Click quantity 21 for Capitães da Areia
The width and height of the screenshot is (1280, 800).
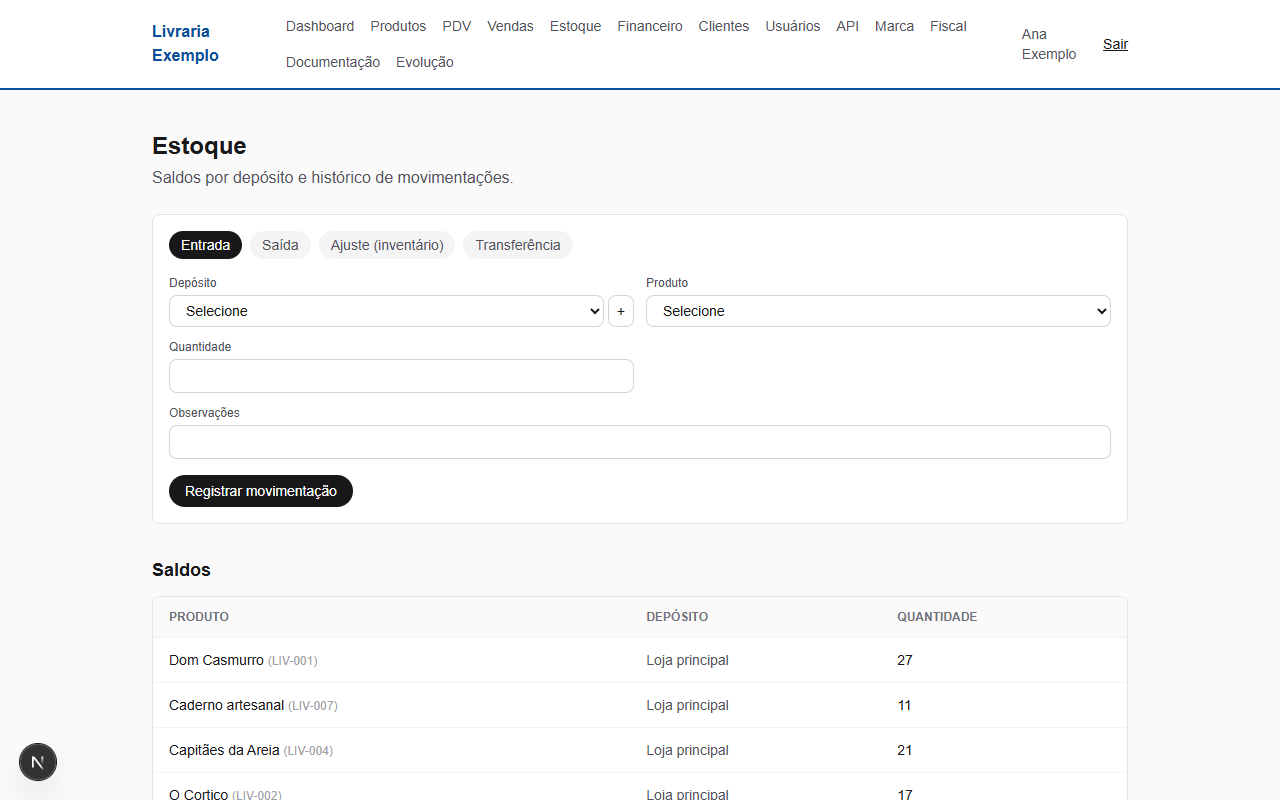coord(905,750)
